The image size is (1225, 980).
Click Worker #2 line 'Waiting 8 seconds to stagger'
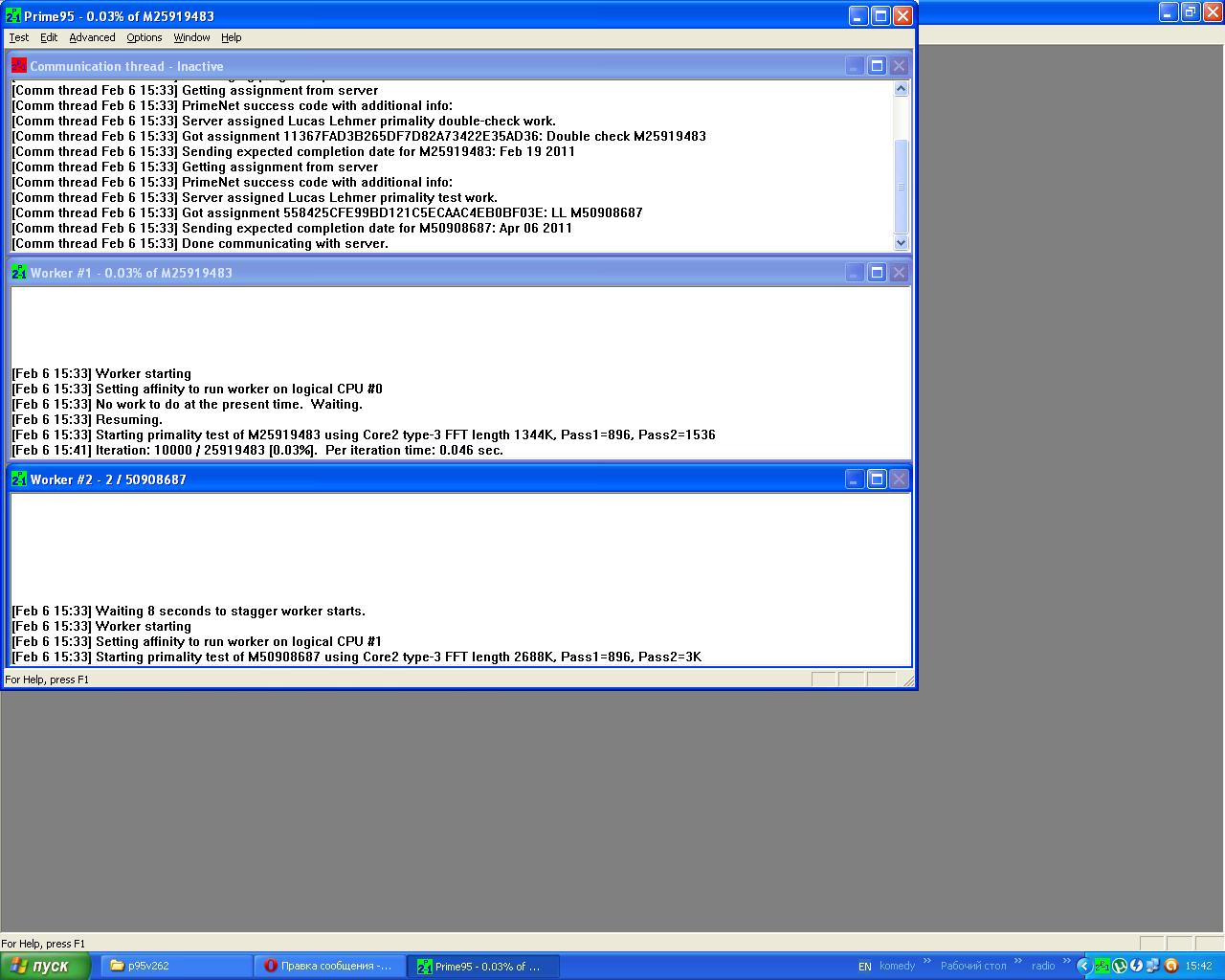tap(189, 611)
